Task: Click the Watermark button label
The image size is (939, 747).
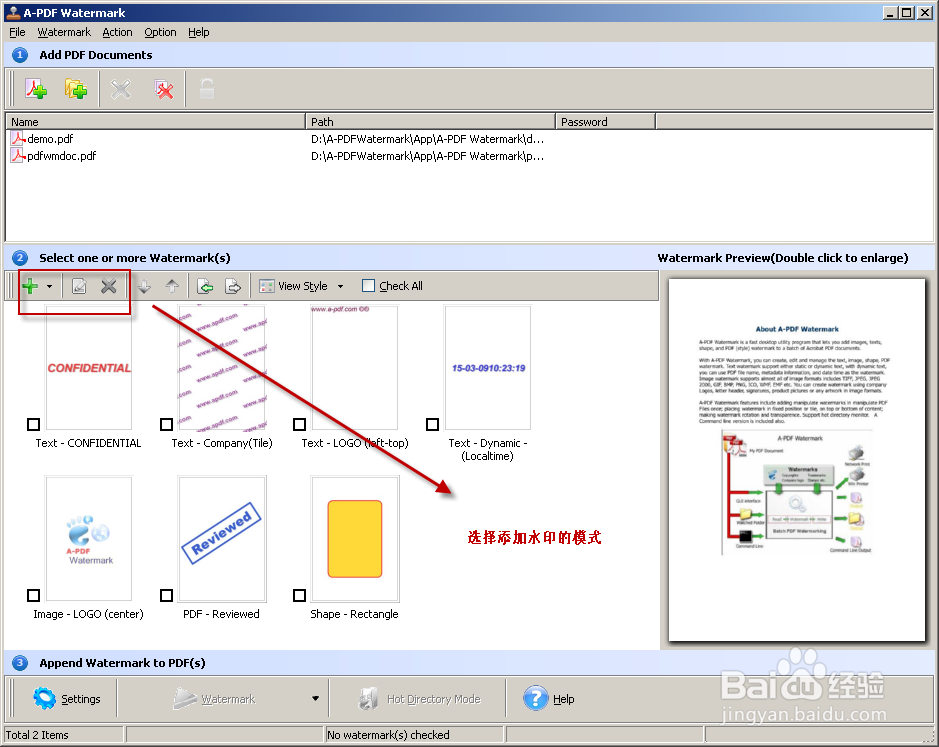Action: pos(228,699)
